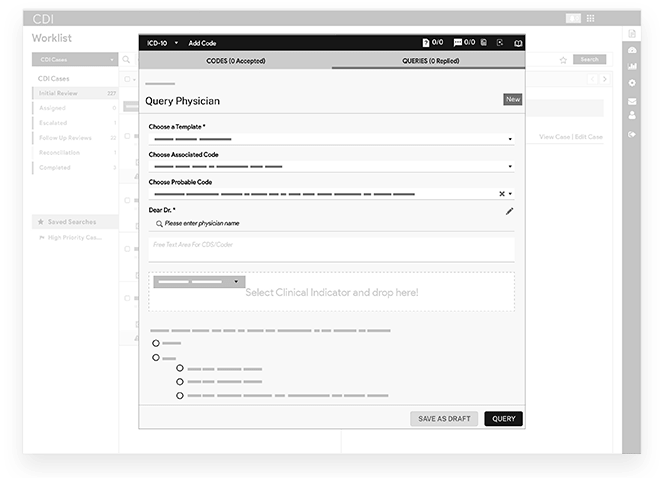Click the logout arrow in the sidebar
The width and height of the screenshot is (664, 478).
pos(632,134)
